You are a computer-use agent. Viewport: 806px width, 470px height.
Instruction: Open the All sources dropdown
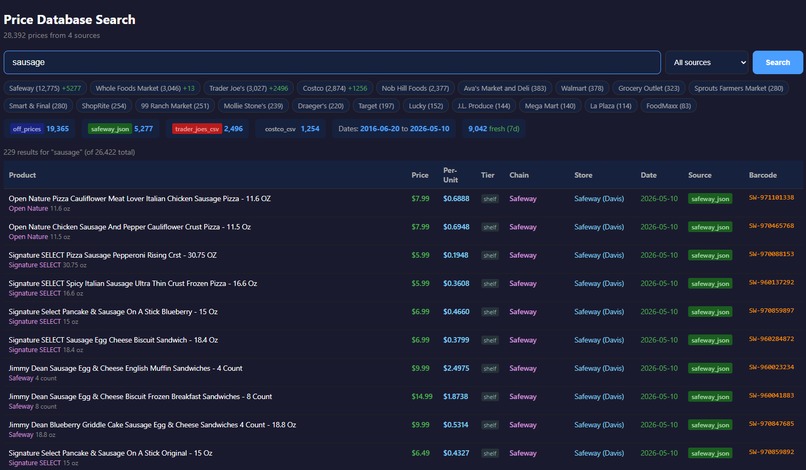(x=709, y=62)
